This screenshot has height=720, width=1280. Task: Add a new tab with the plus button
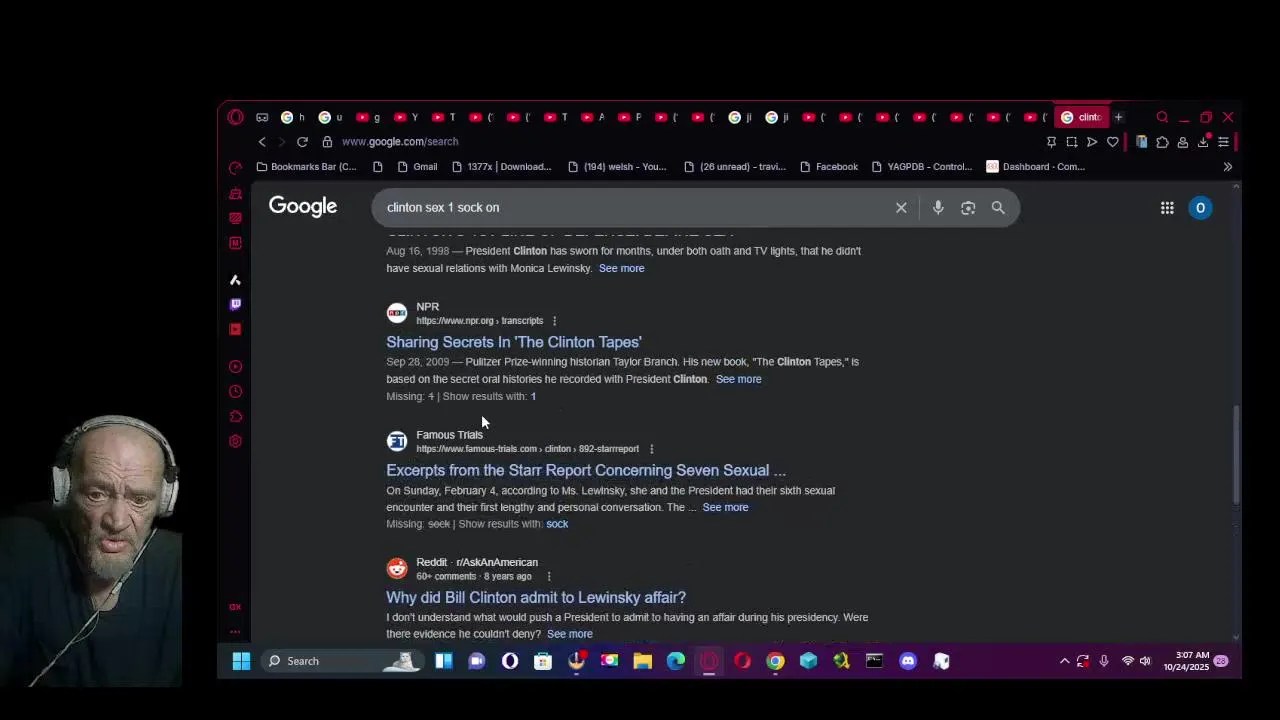click(x=1119, y=117)
